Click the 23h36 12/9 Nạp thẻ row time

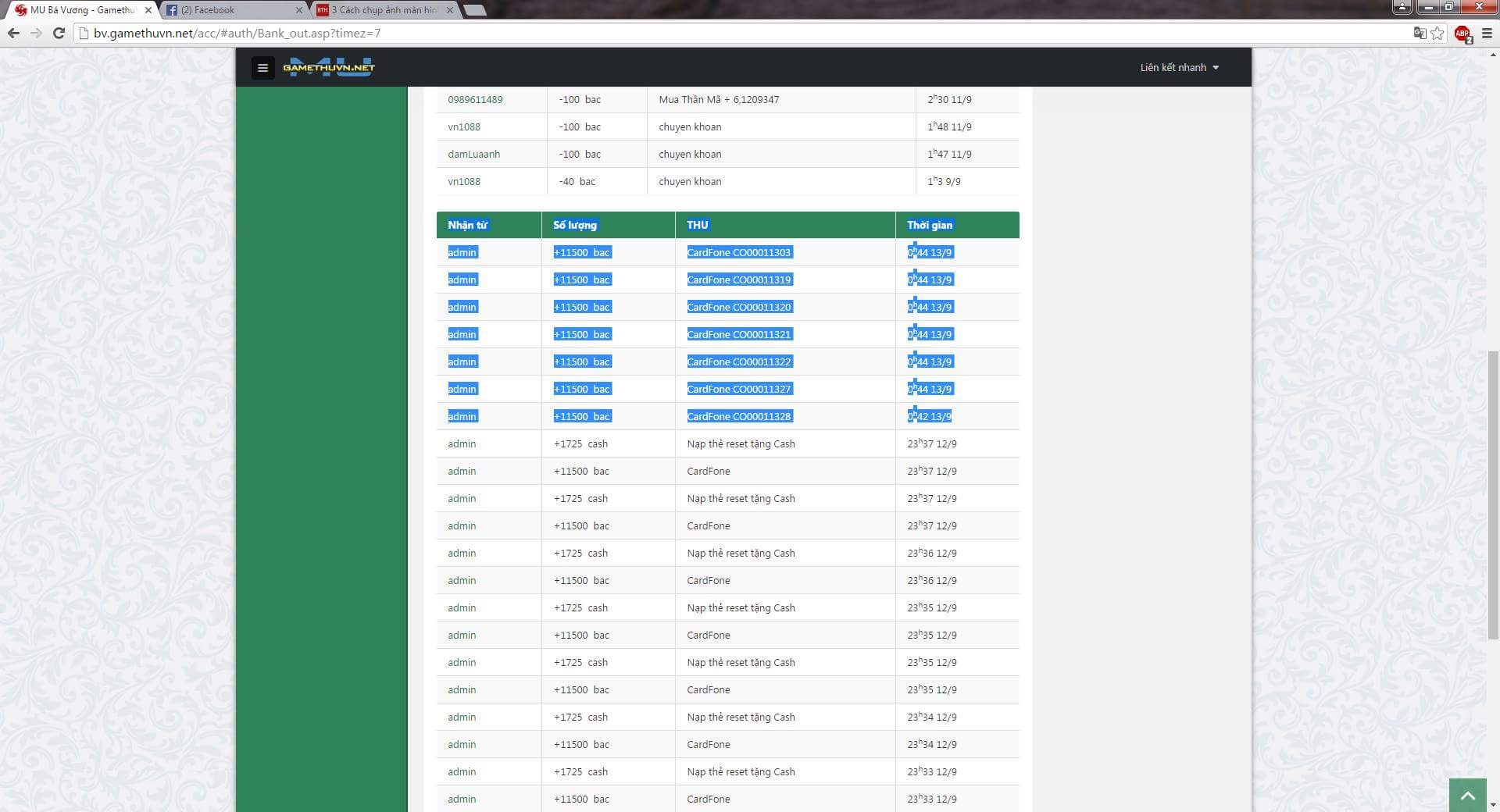click(932, 553)
